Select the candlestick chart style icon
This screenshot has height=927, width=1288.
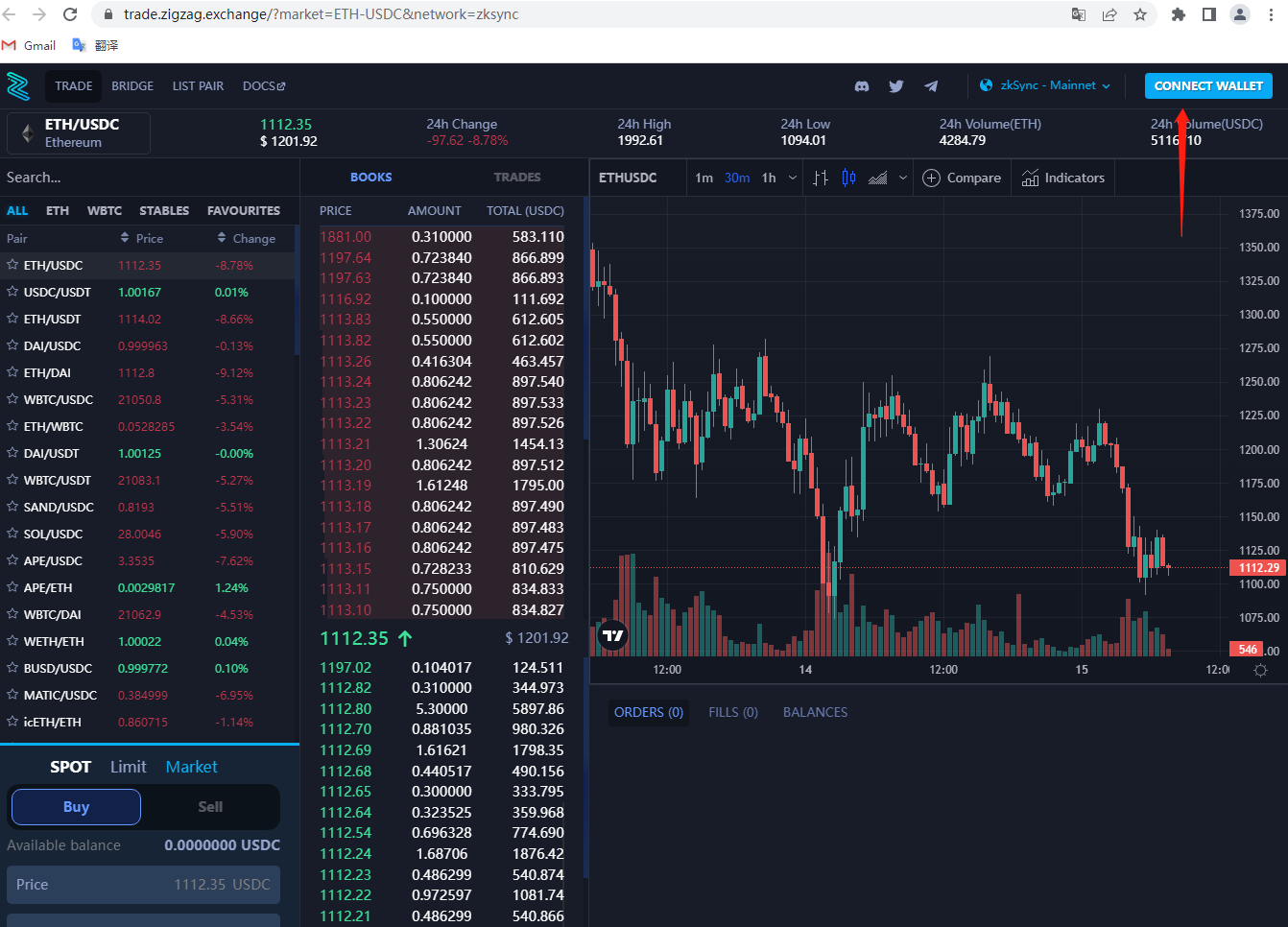[848, 178]
